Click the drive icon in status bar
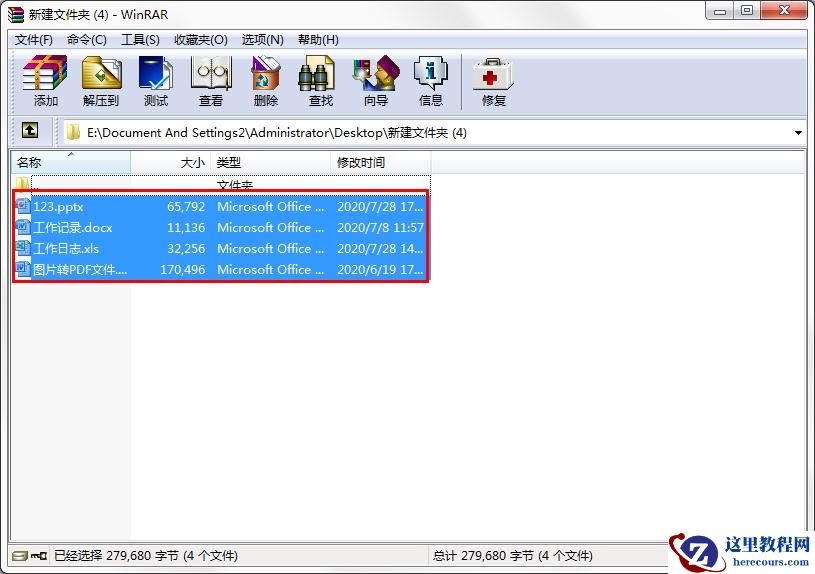The width and height of the screenshot is (815, 574). point(20,556)
